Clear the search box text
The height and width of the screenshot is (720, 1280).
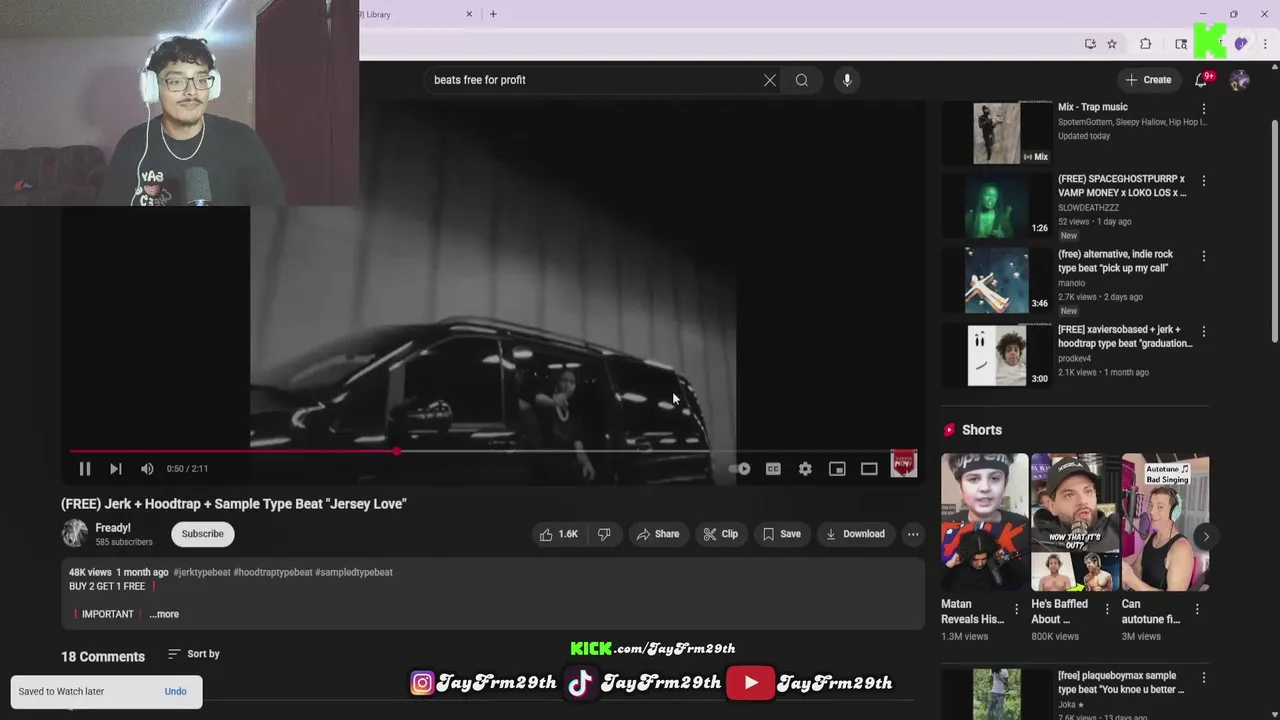point(770,80)
